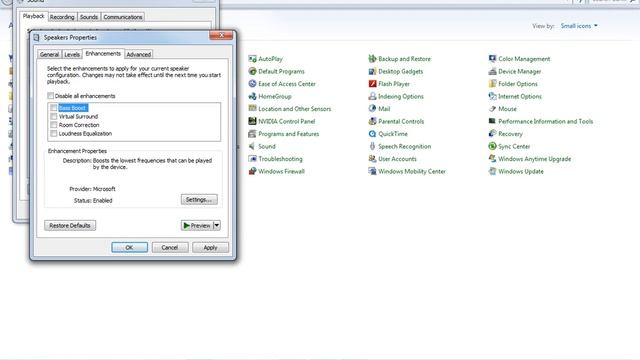Viewport: 640px width, 360px height.
Task: Open the Sync Center icon
Action: (x=492, y=146)
